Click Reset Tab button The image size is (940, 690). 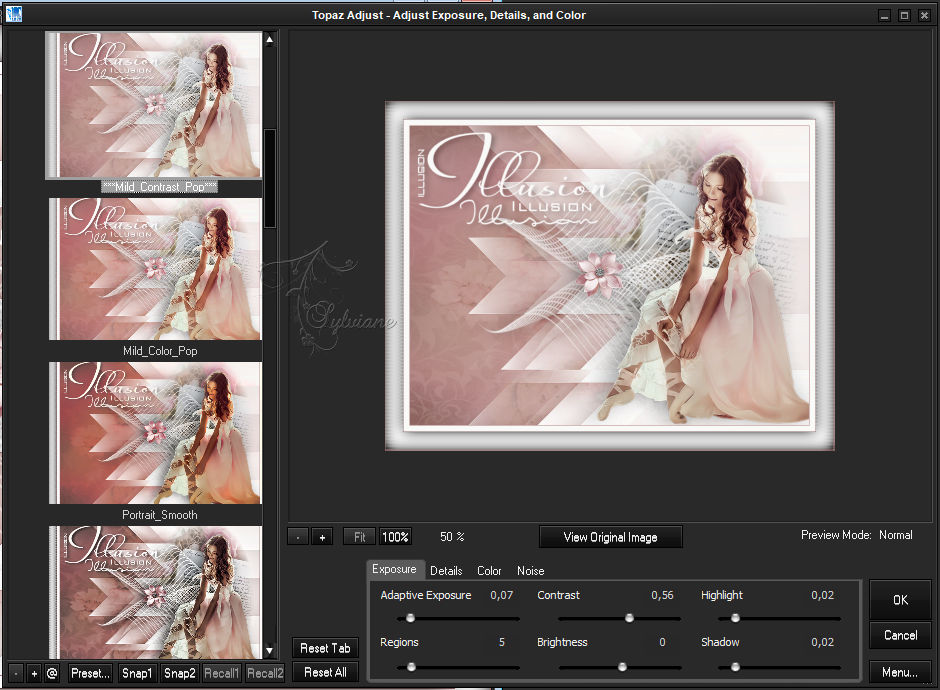pyautogui.click(x=325, y=648)
